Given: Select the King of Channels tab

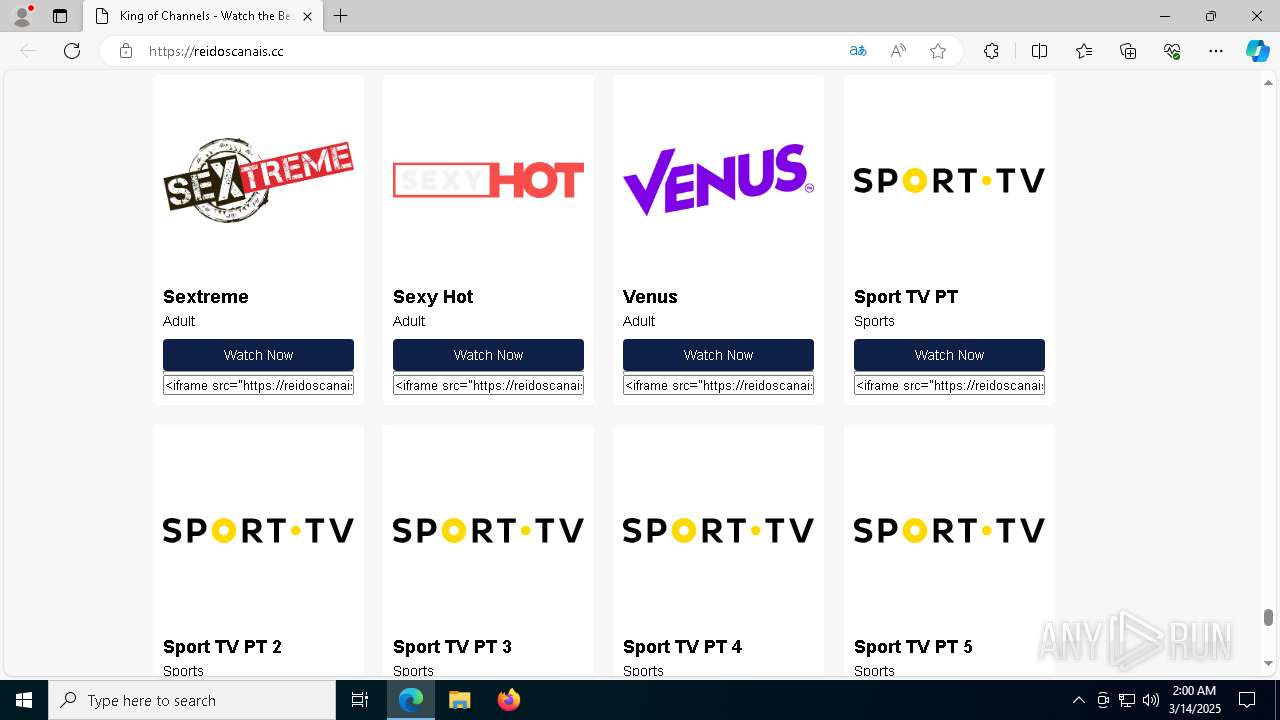Looking at the screenshot, I should [x=204, y=16].
